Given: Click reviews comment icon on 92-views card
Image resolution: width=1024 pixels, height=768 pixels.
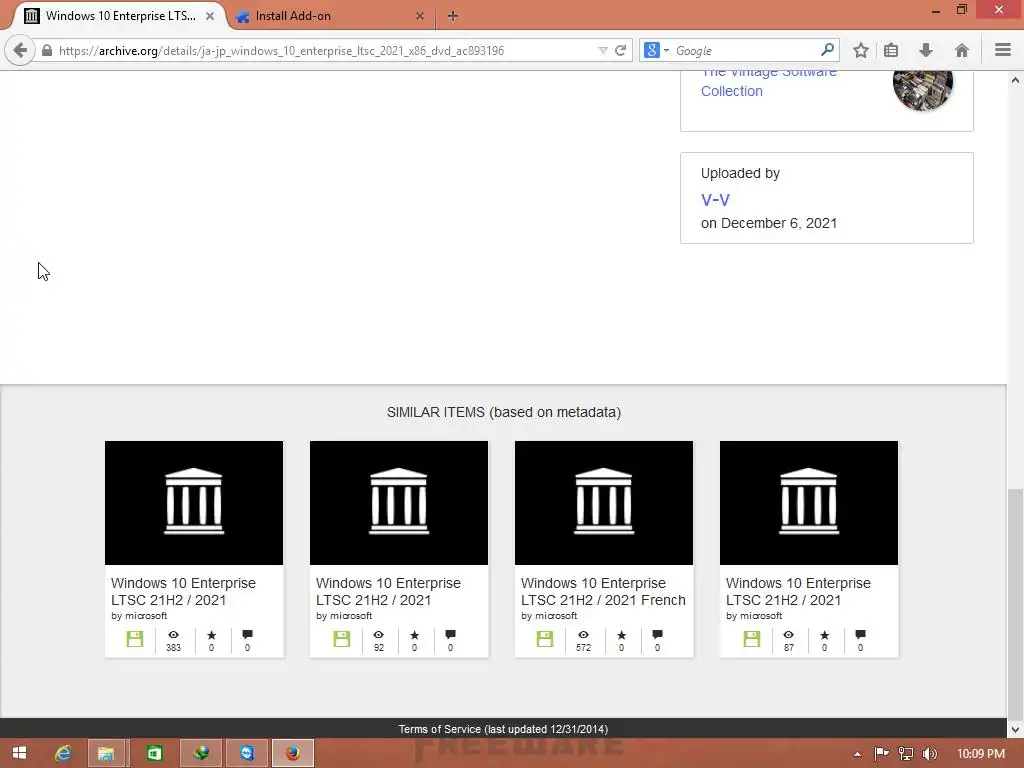Looking at the screenshot, I should tap(450, 635).
